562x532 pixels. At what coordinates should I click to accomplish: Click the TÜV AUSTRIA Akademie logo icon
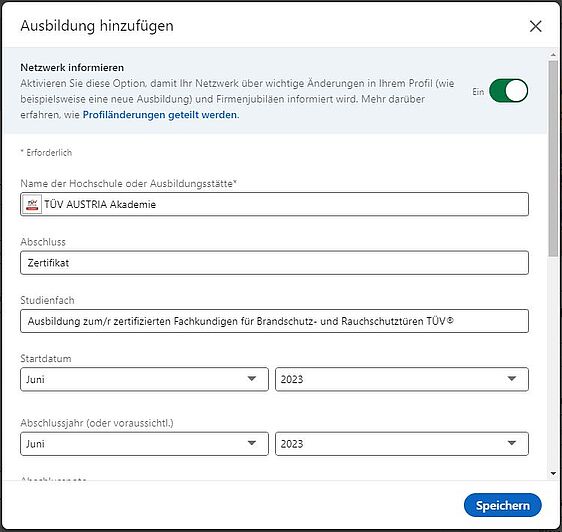[x=32, y=204]
